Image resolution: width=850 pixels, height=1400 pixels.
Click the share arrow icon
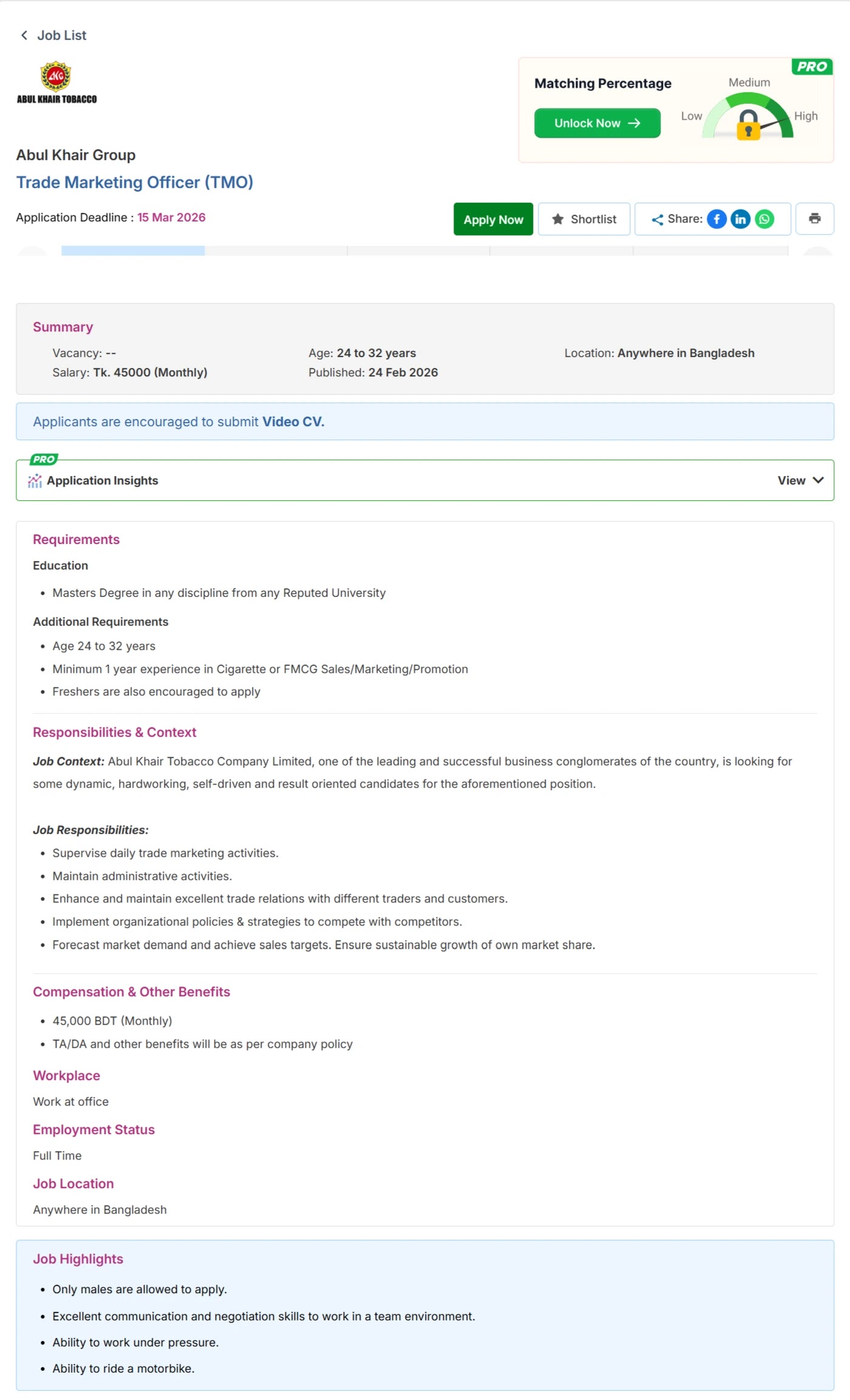coord(657,220)
